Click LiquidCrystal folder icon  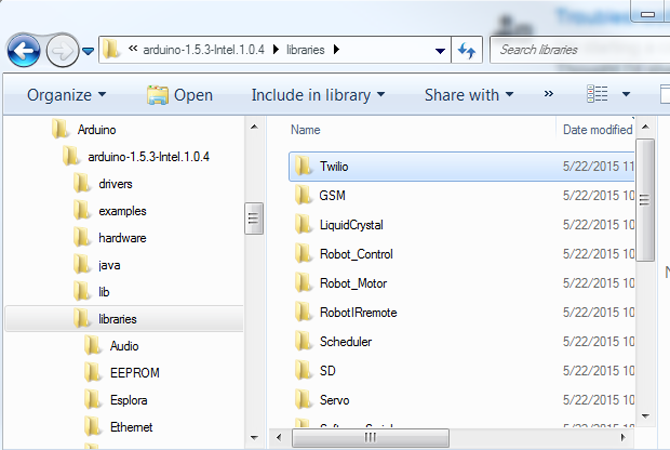click(x=303, y=224)
